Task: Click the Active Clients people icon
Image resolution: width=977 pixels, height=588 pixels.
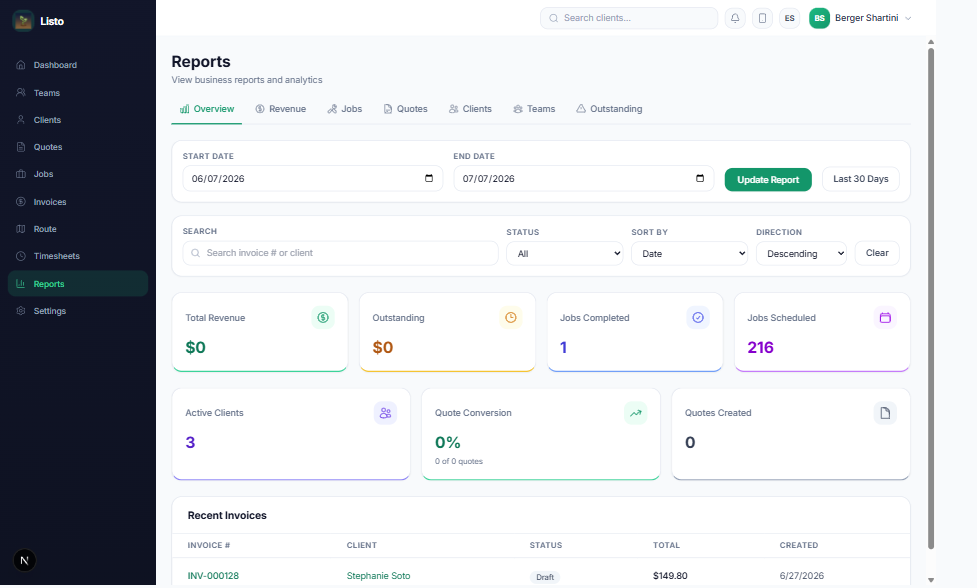Action: click(385, 413)
